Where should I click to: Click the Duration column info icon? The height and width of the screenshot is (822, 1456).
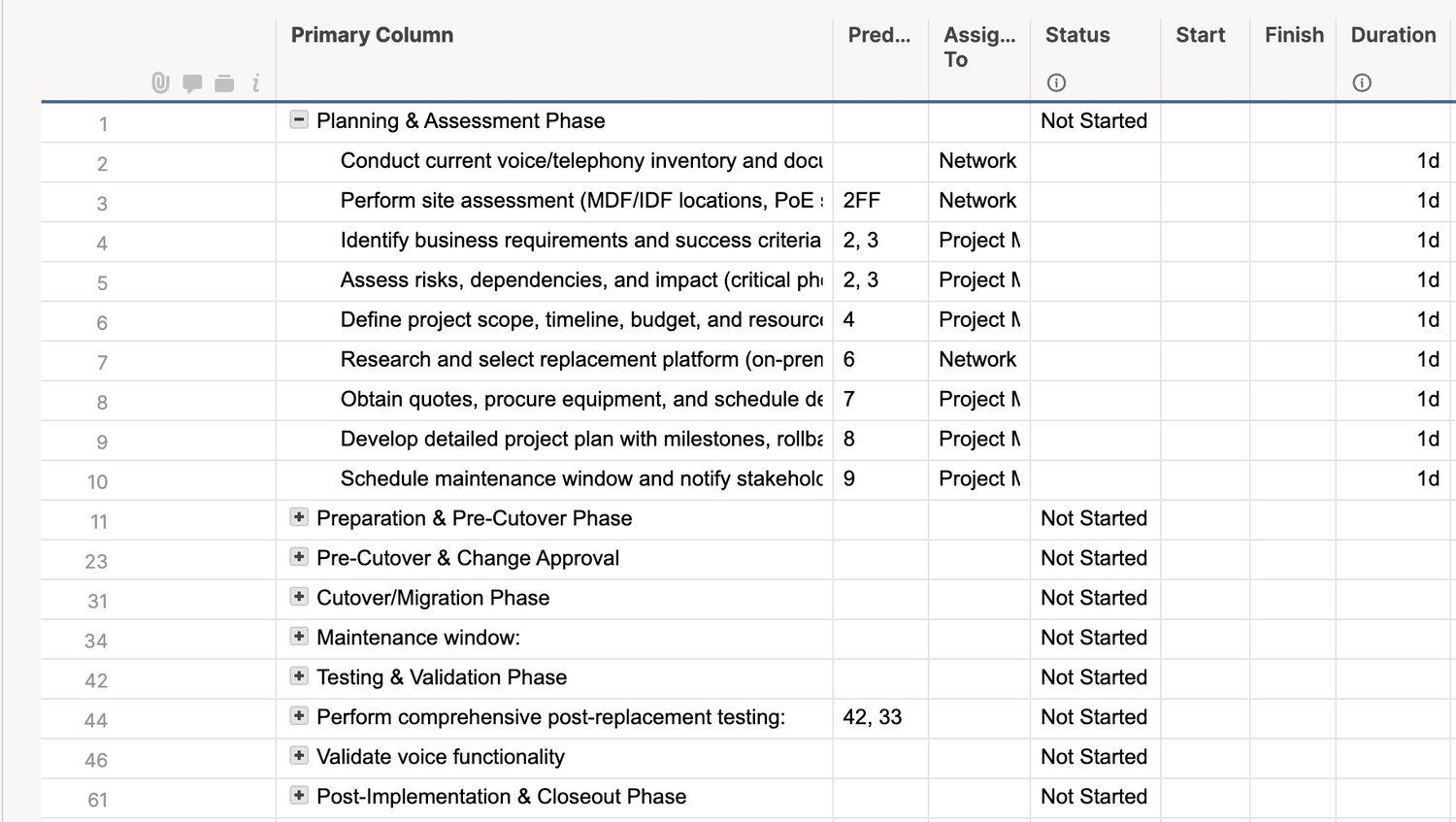tap(1362, 83)
